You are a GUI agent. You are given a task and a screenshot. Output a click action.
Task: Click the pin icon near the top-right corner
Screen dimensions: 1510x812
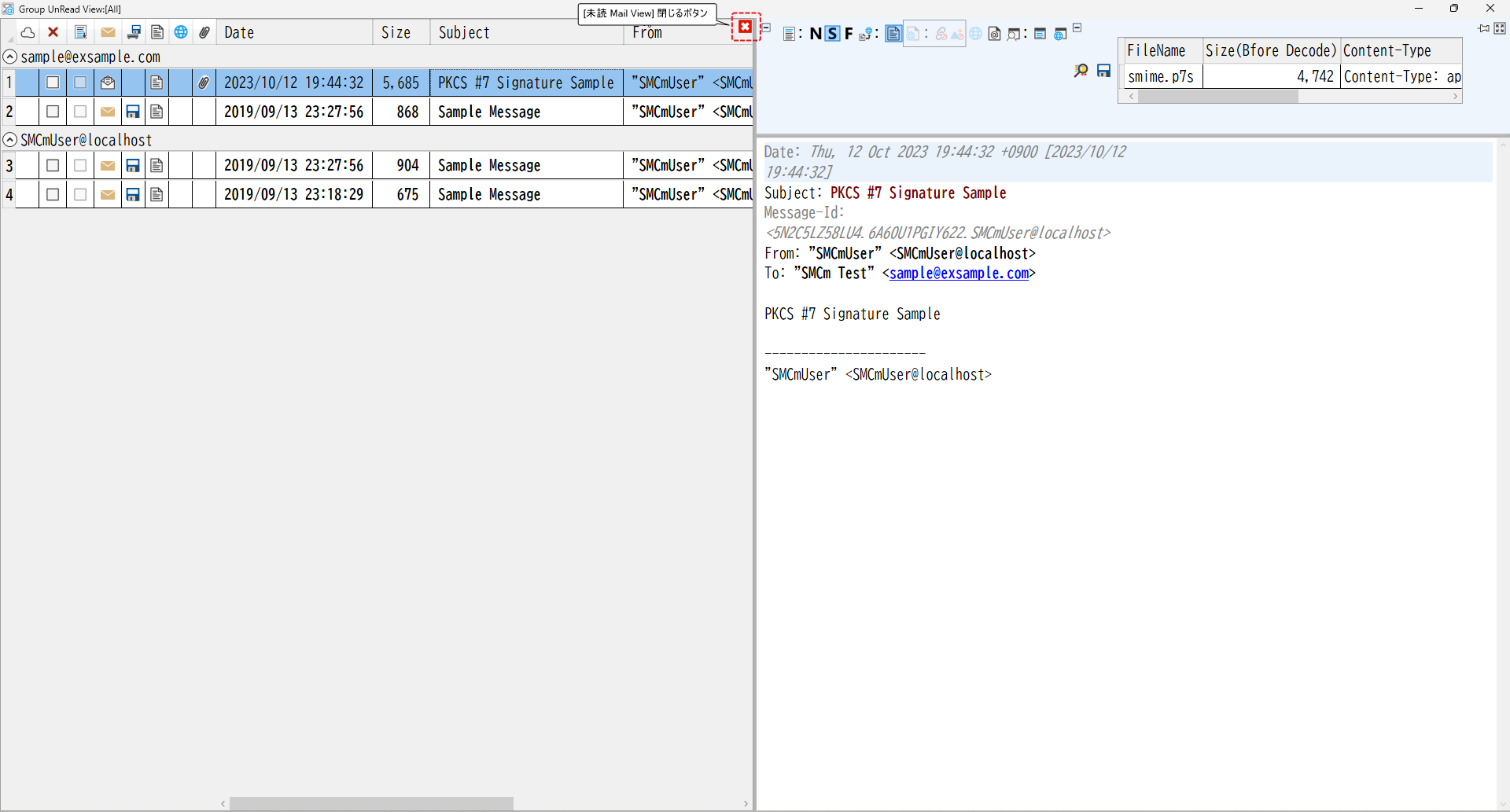click(x=1483, y=28)
